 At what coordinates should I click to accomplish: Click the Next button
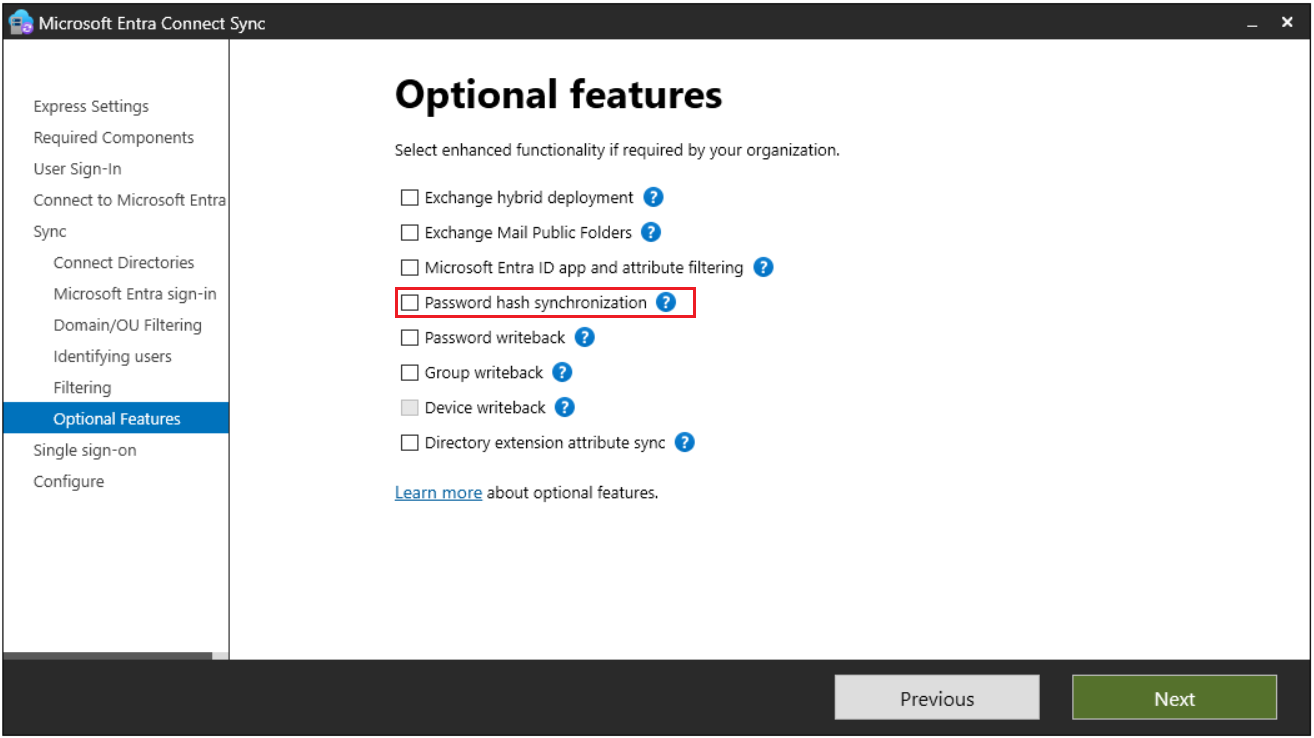(x=1174, y=697)
